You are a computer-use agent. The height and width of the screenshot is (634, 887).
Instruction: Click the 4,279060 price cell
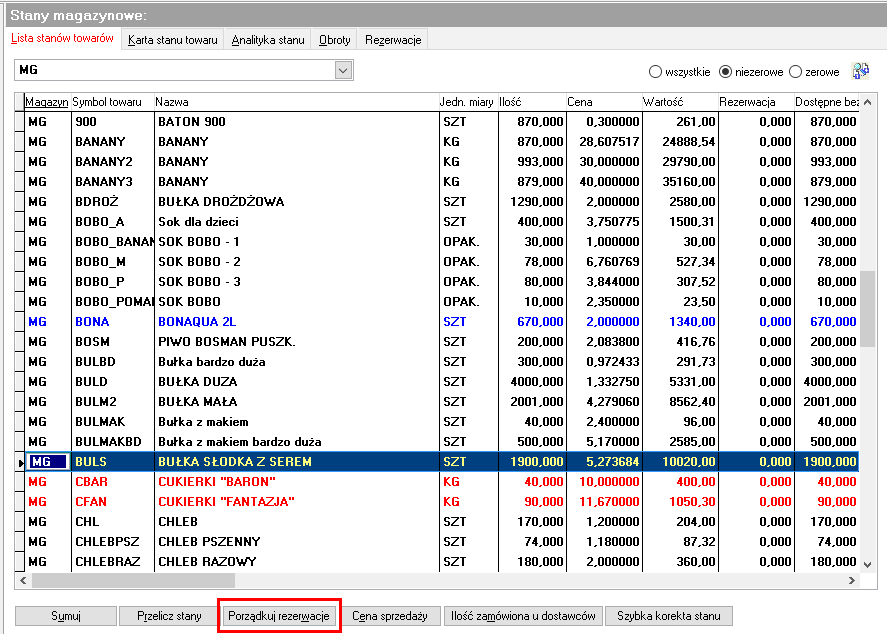(604, 402)
